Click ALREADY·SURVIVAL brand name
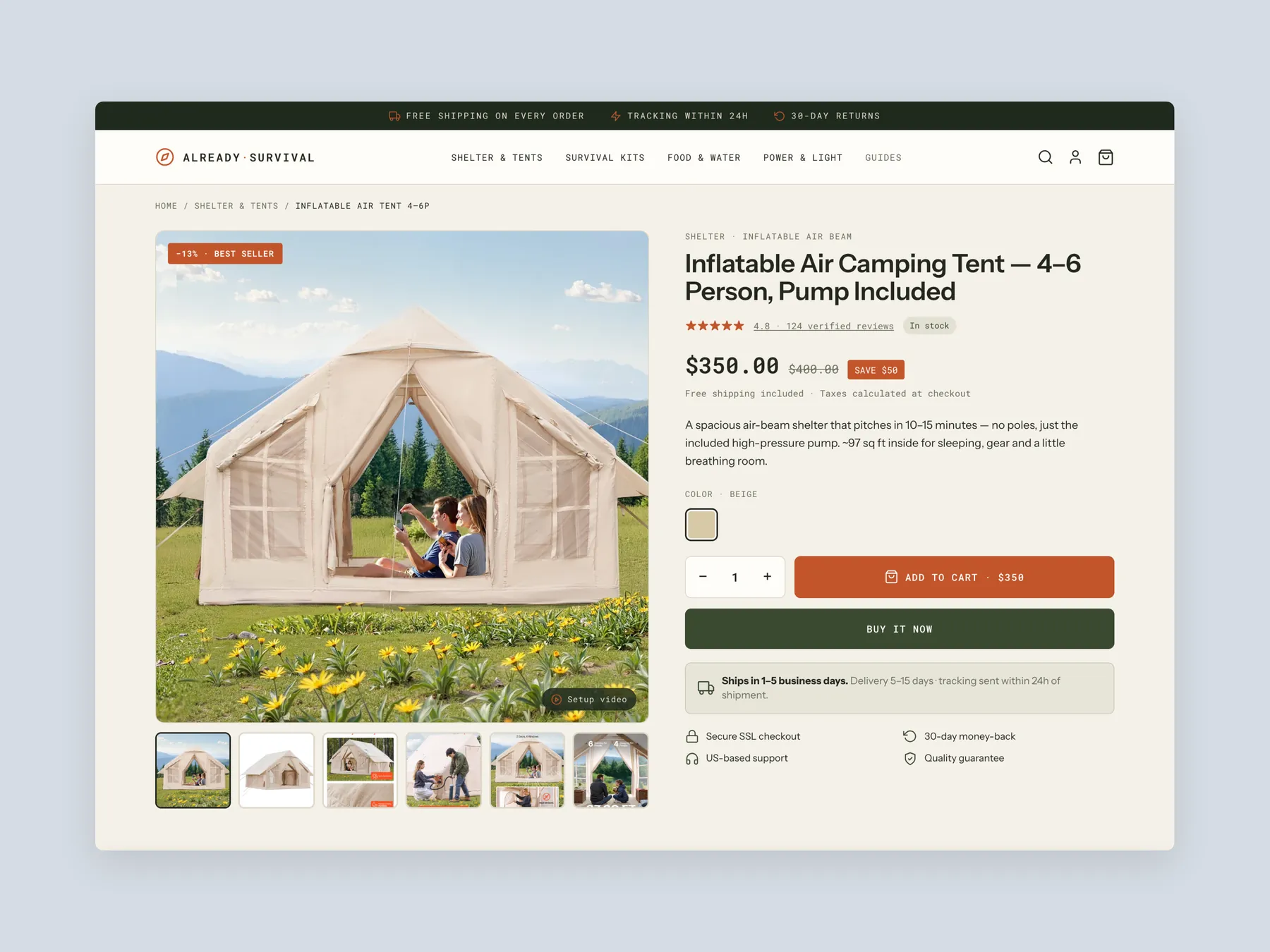 [248, 158]
